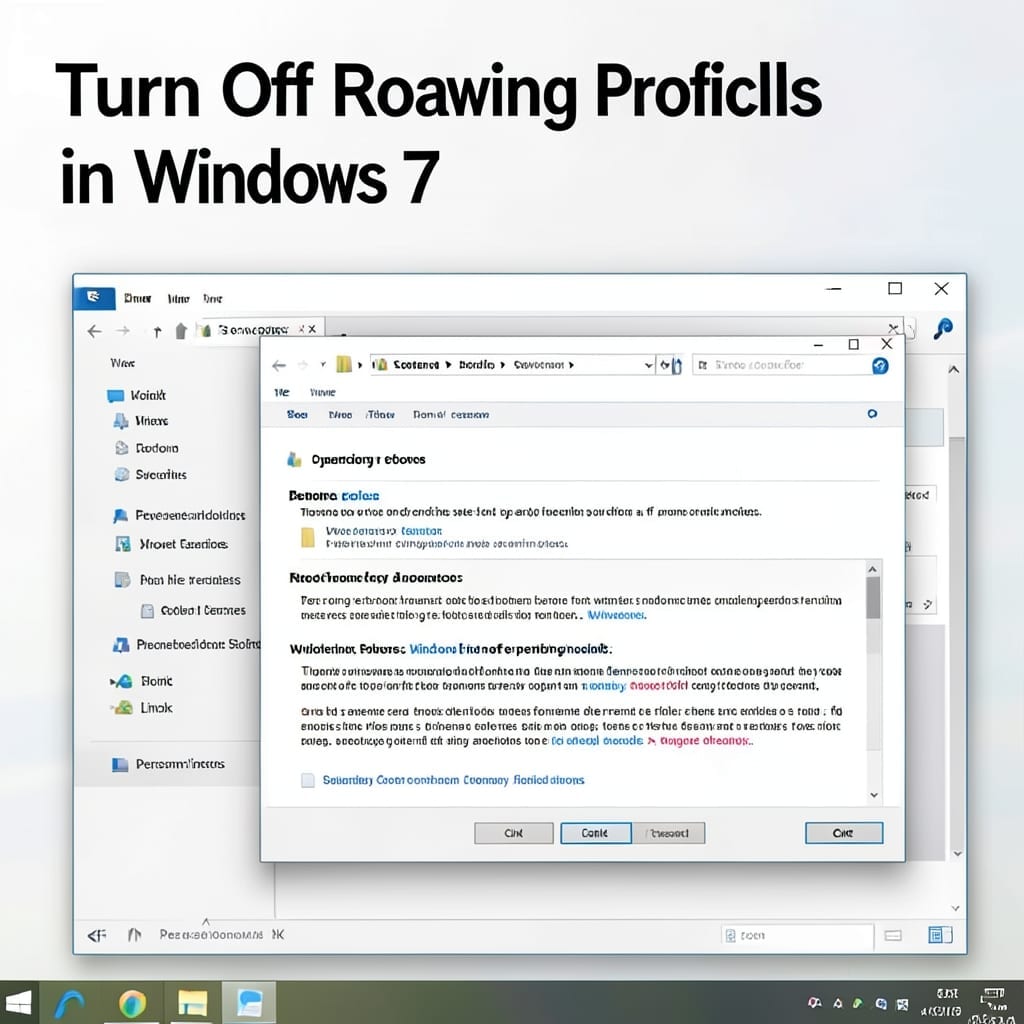
Task: Tick the checkbox at the bottom of the dialog
Action: click(x=308, y=780)
